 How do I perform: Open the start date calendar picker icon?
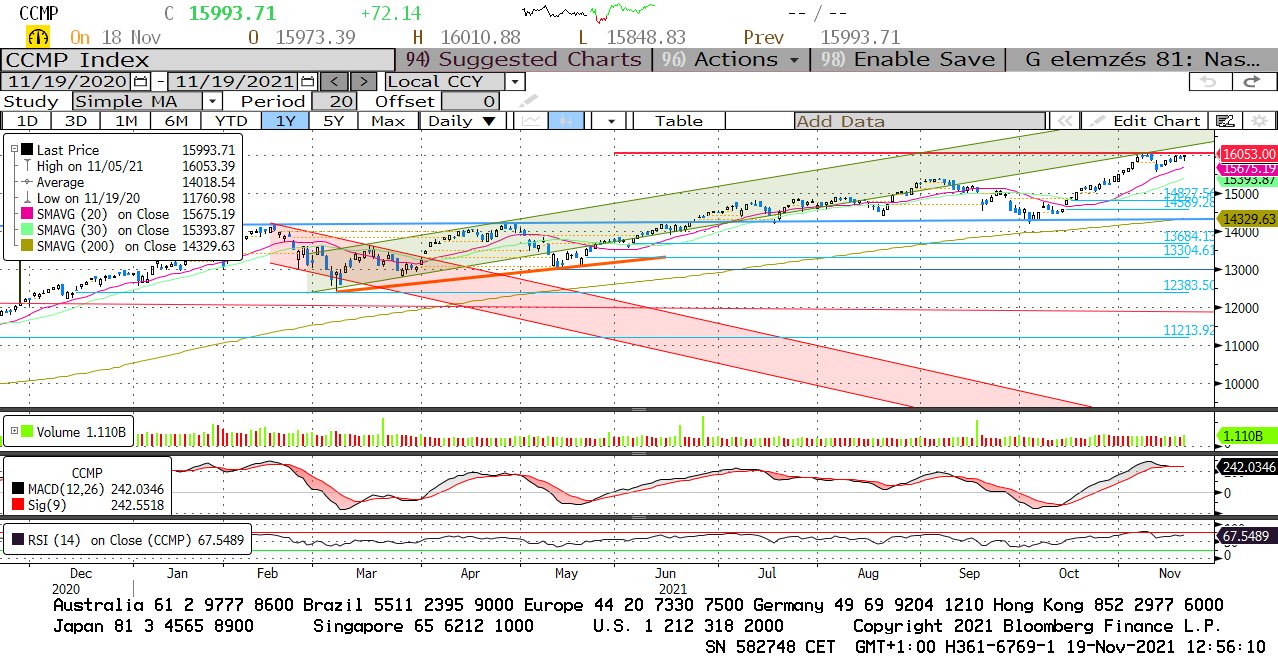[x=141, y=81]
